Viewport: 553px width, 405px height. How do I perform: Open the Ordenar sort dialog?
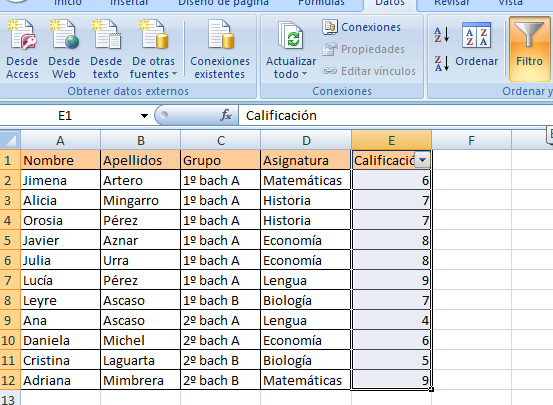point(476,45)
